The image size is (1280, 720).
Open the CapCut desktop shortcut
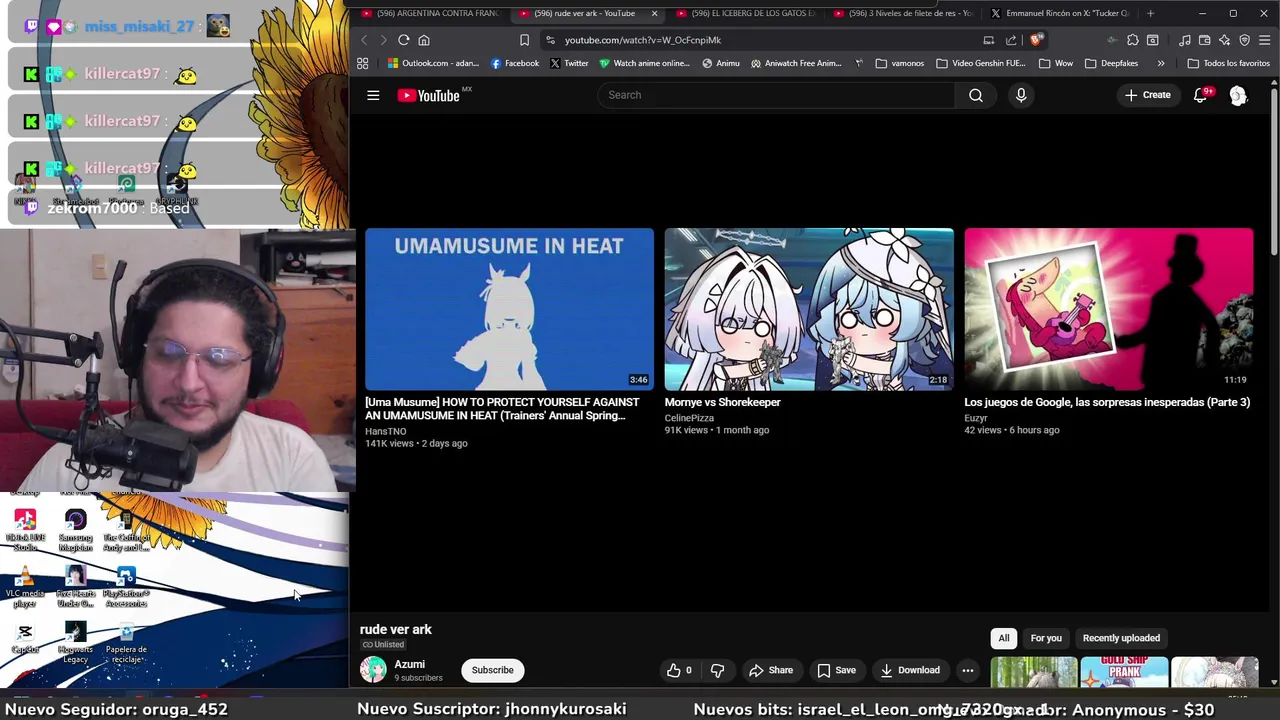pos(25,639)
